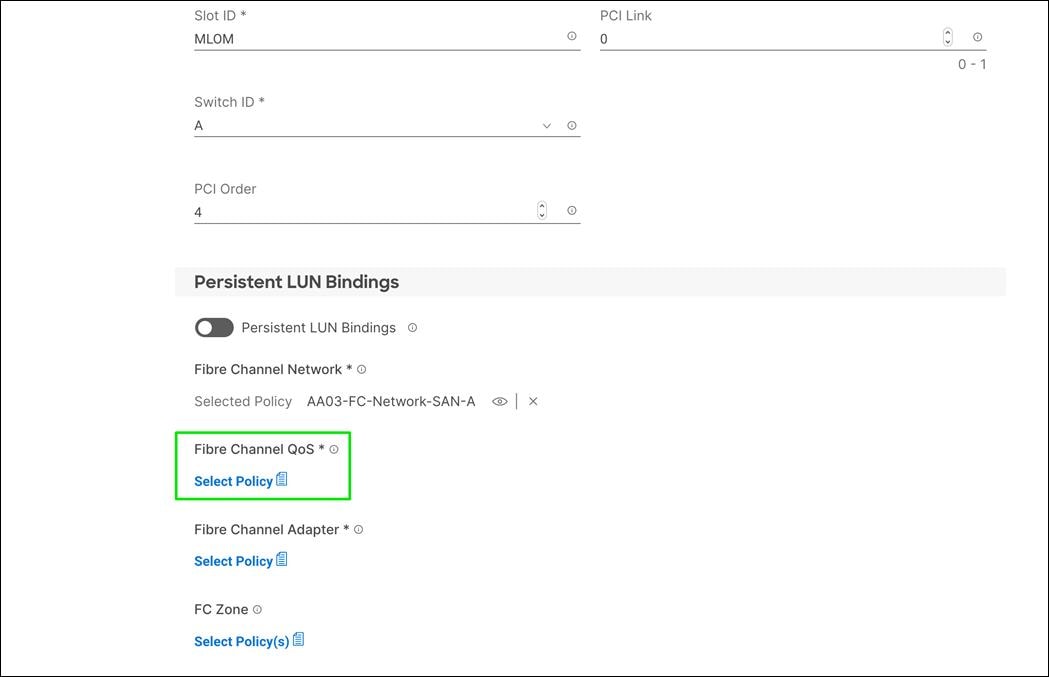Click Select Policy(s) under FC Zone
The height and width of the screenshot is (677, 1049).
pyautogui.click(x=241, y=640)
